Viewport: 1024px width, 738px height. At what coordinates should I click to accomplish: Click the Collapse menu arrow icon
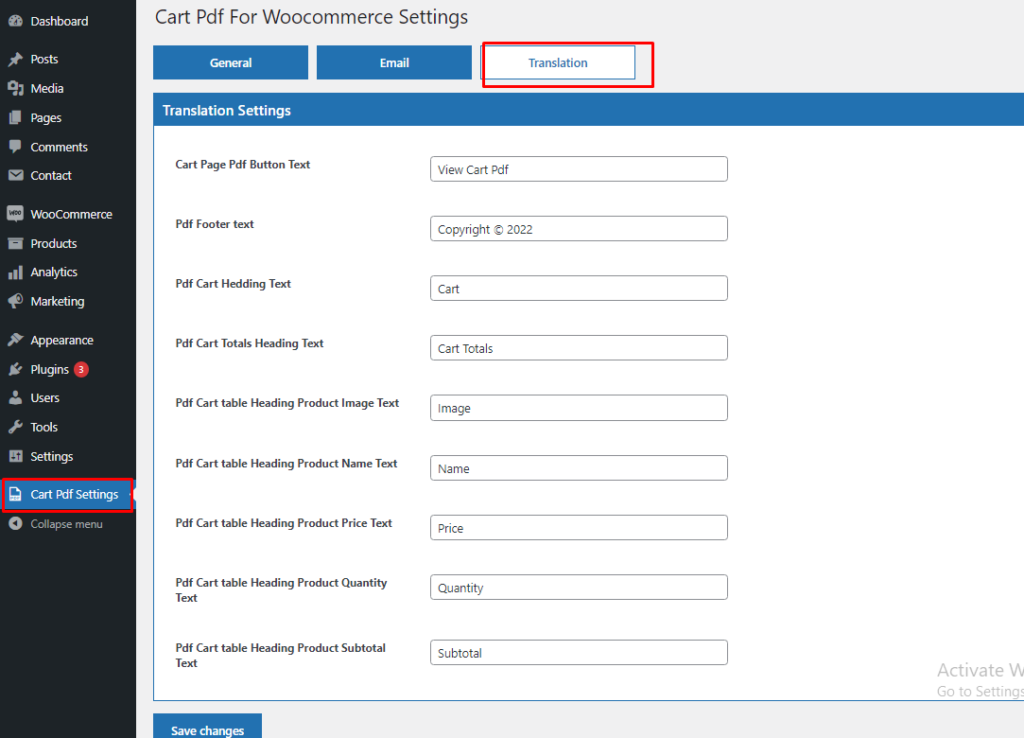coord(16,524)
